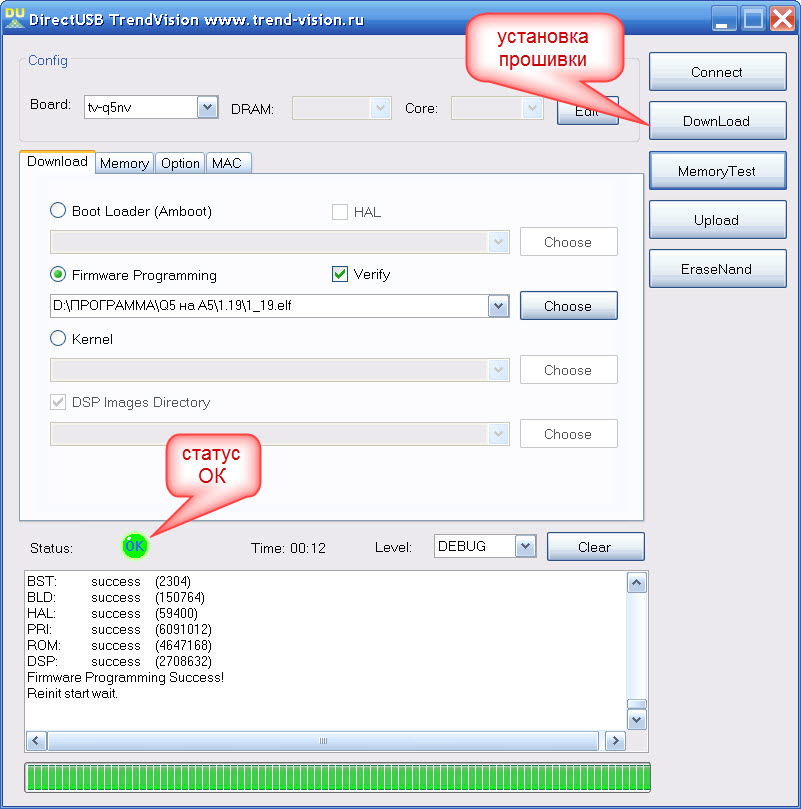Enable the HAL checkbox
The height and width of the screenshot is (809, 801).
pyautogui.click(x=340, y=211)
